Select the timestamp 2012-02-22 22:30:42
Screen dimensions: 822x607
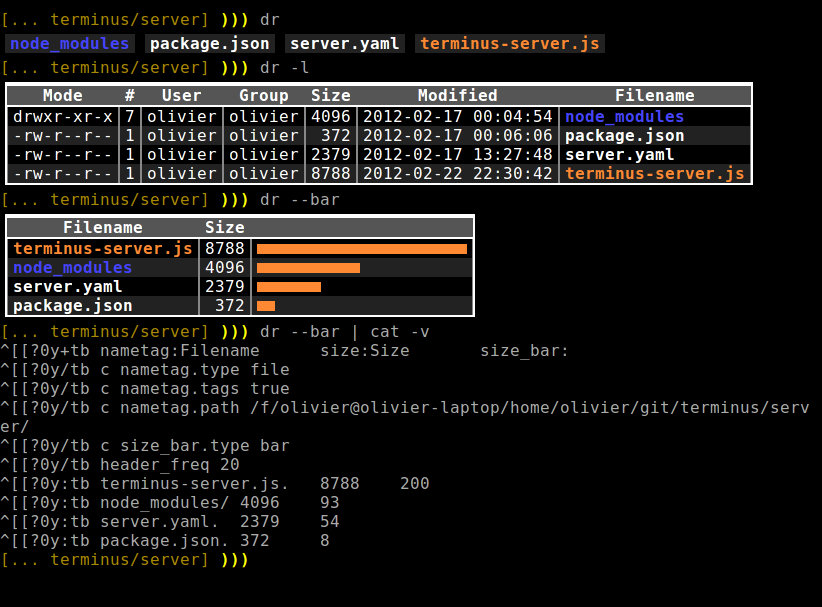458,174
